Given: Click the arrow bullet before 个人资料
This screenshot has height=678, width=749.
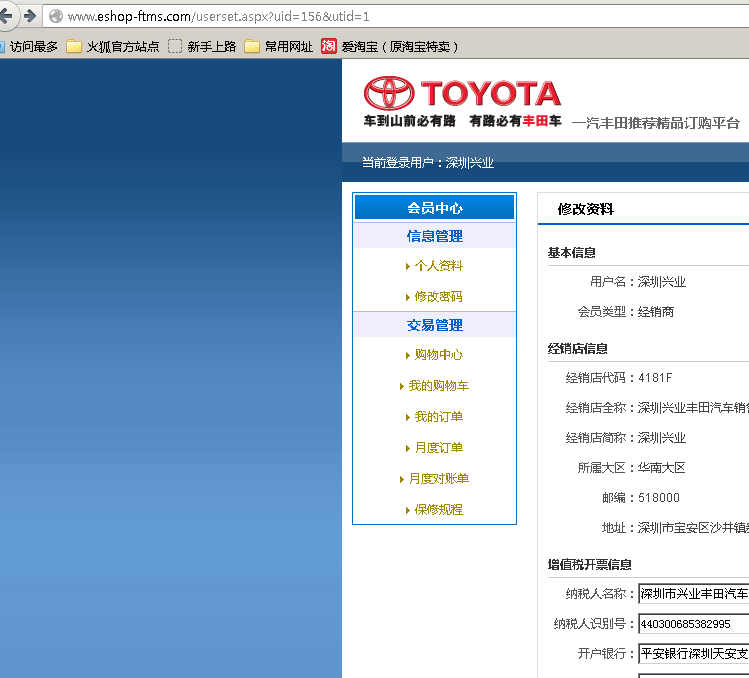Looking at the screenshot, I should coord(407,267).
